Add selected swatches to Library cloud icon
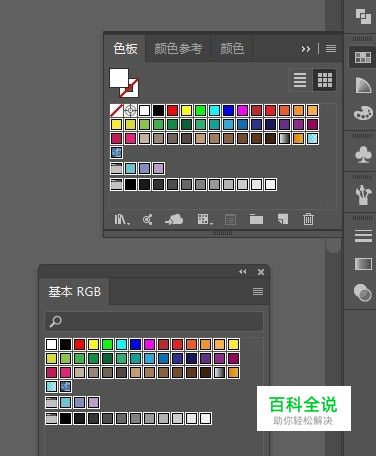The width and height of the screenshot is (376, 456). click(174, 219)
